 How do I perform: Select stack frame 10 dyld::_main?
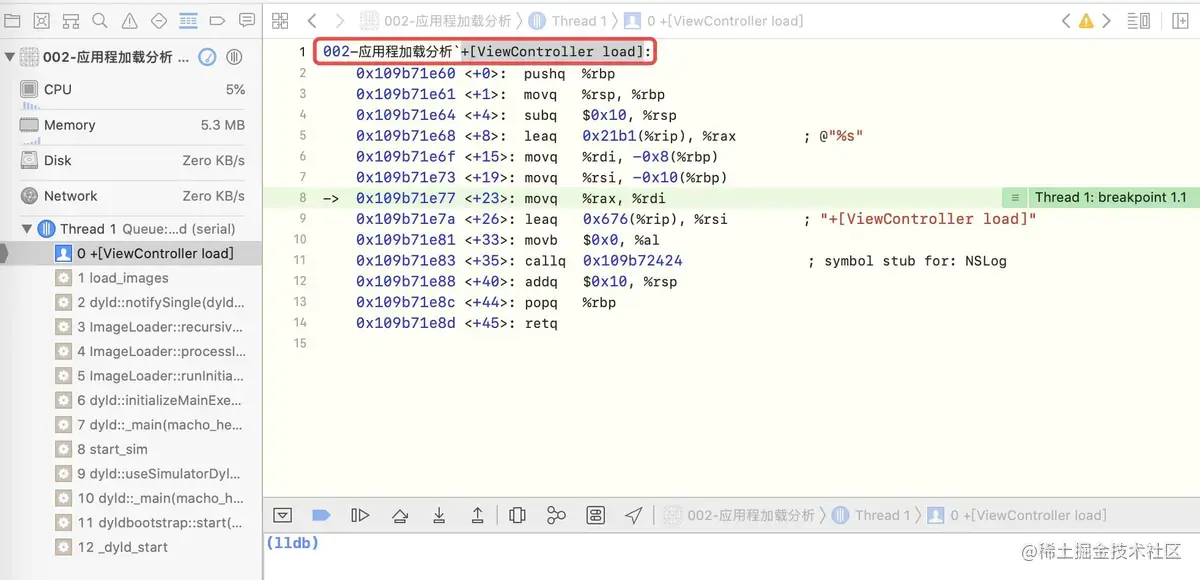click(x=131, y=498)
